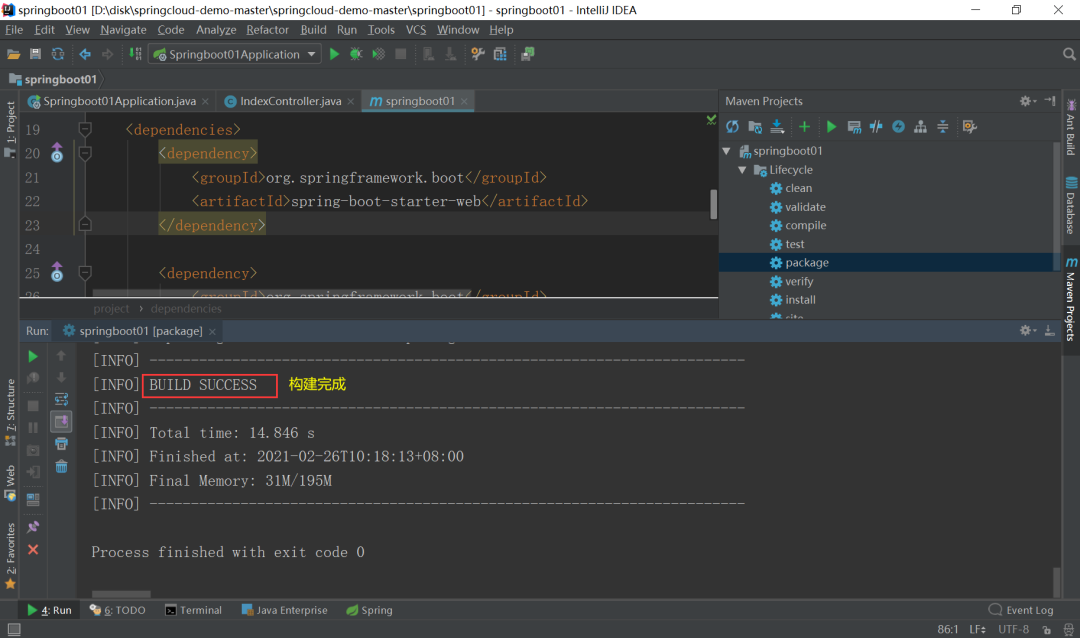Click Run Maven Build green play icon
Viewport: 1080px width, 638px height.
(831, 127)
